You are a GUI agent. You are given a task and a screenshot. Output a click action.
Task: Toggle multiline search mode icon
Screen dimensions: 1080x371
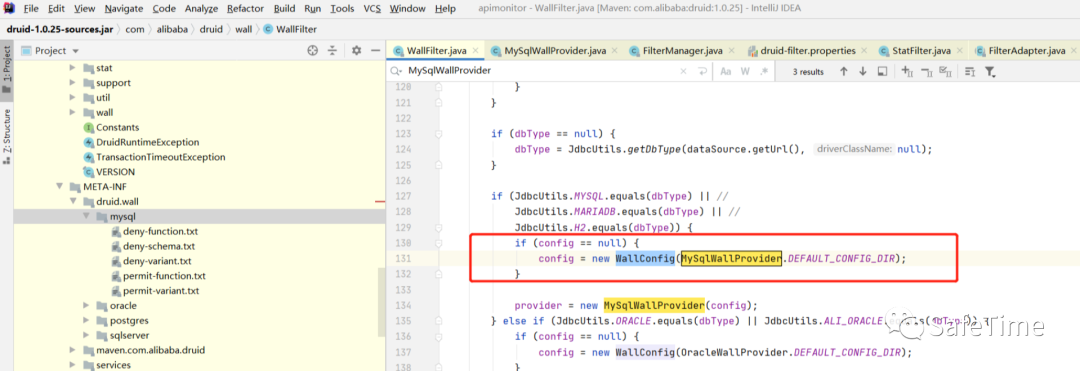[970, 71]
